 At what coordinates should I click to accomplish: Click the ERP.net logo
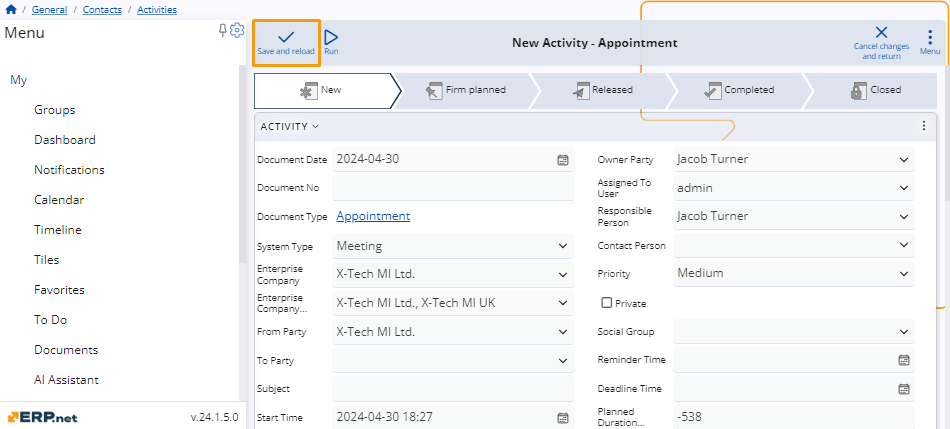pyautogui.click(x=42, y=417)
